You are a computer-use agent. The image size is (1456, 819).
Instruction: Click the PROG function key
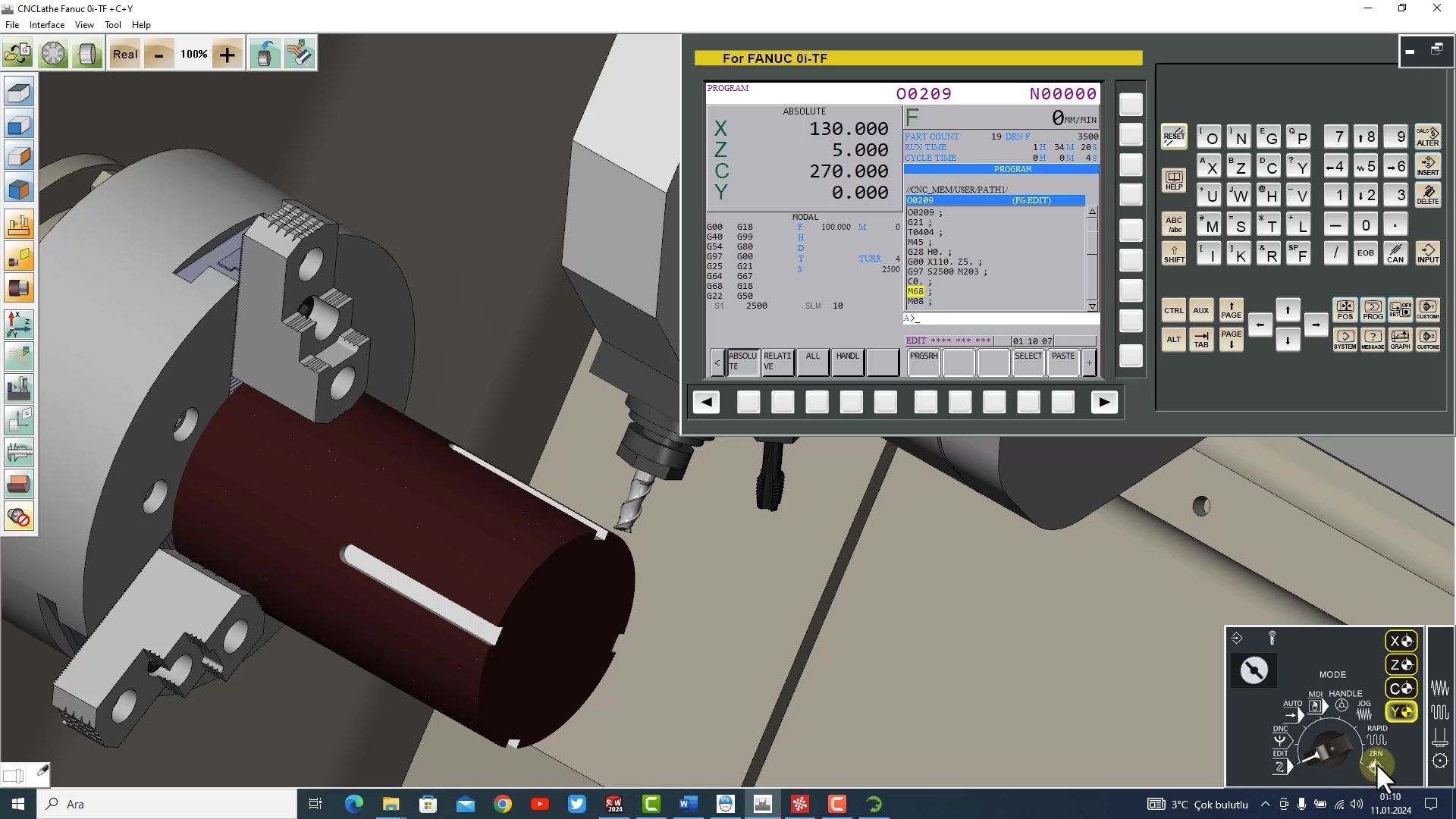pos(1373,309)
